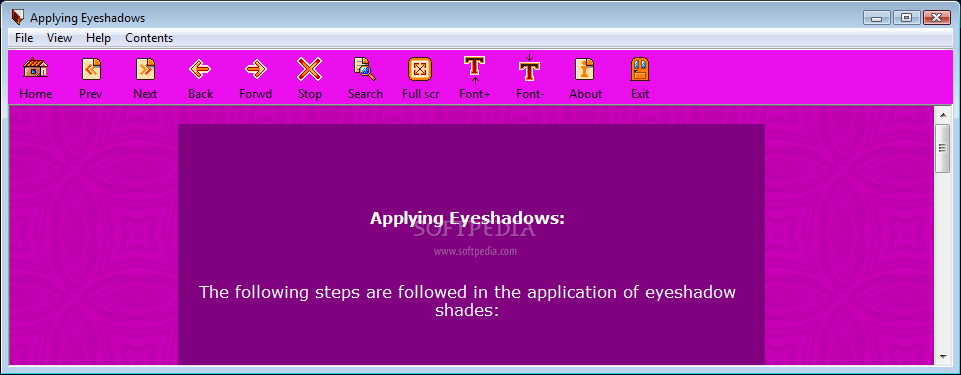
Task: Minimize the Applying Eyeshadows window
Action: click(876, 18)
